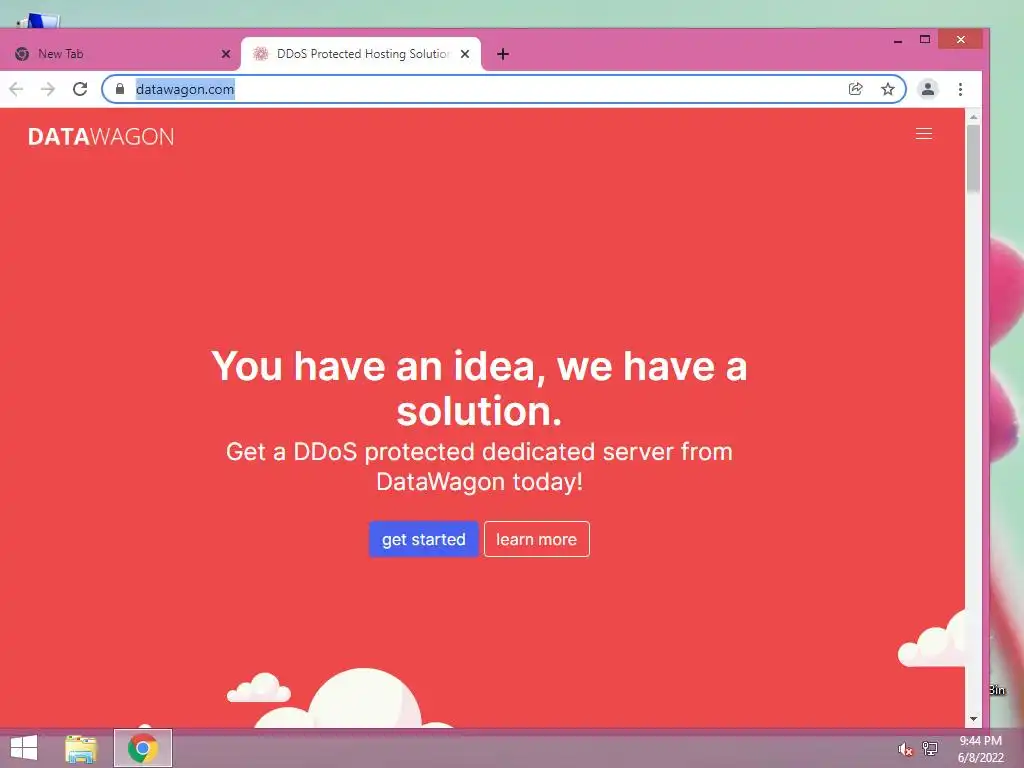Click the page scrollbar up arrow
The image size is (1024, 768).
(973, 117)
